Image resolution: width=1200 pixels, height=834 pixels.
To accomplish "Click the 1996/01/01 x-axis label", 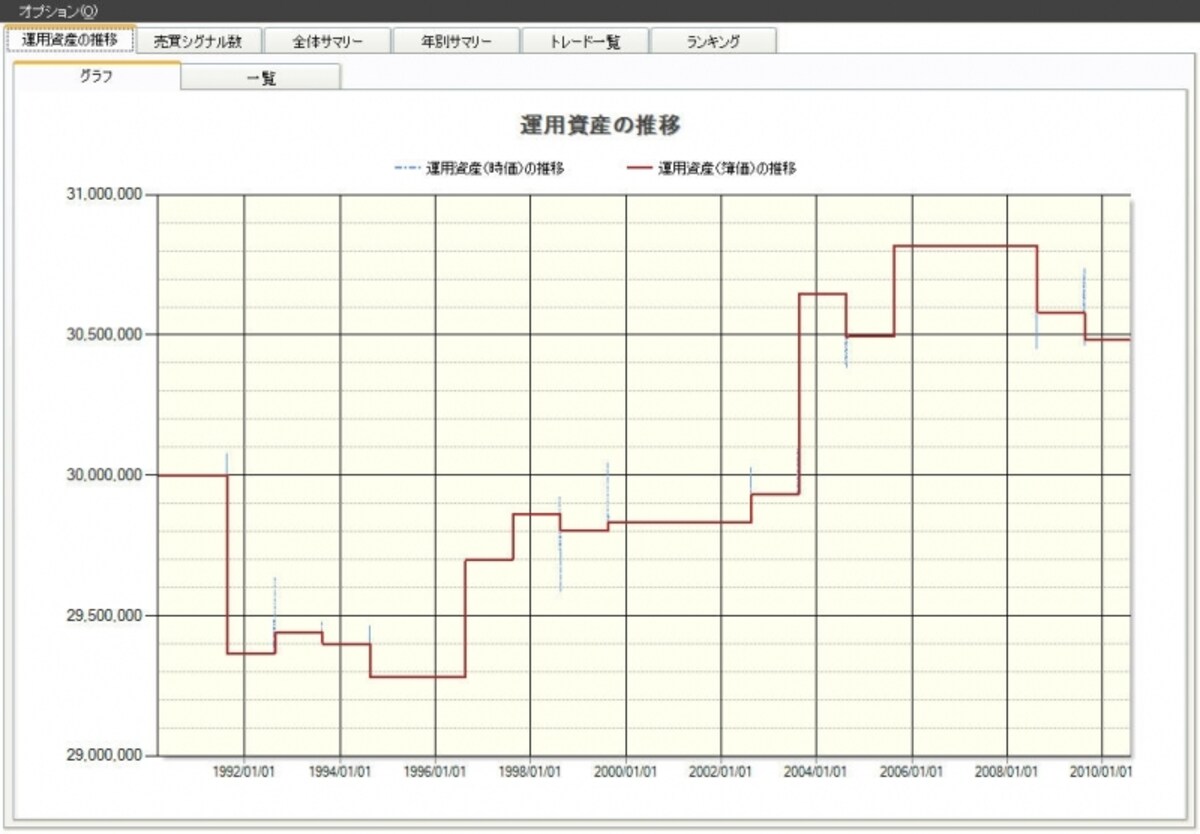I will pos(435,772).
